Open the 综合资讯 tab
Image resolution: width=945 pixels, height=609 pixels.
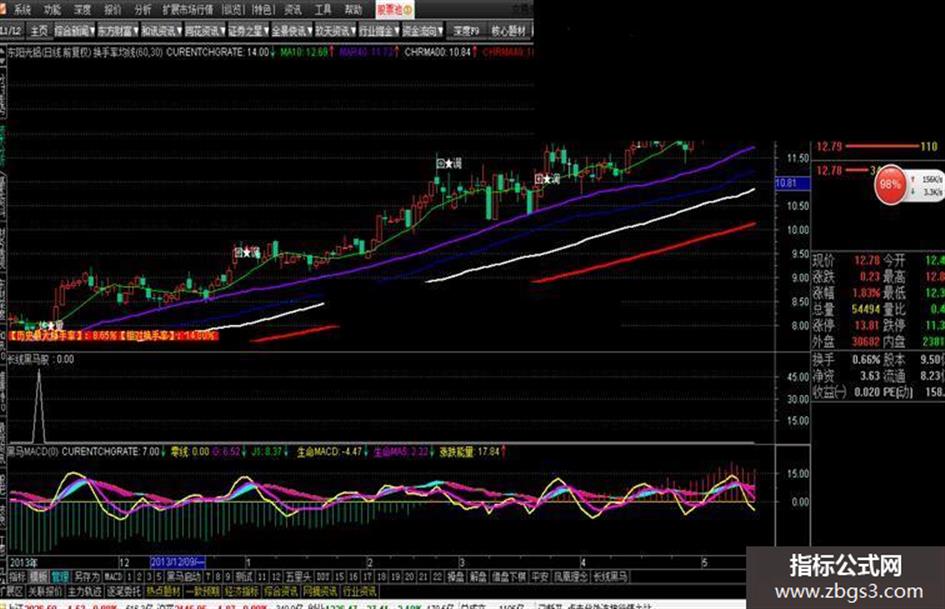(281, 591)
